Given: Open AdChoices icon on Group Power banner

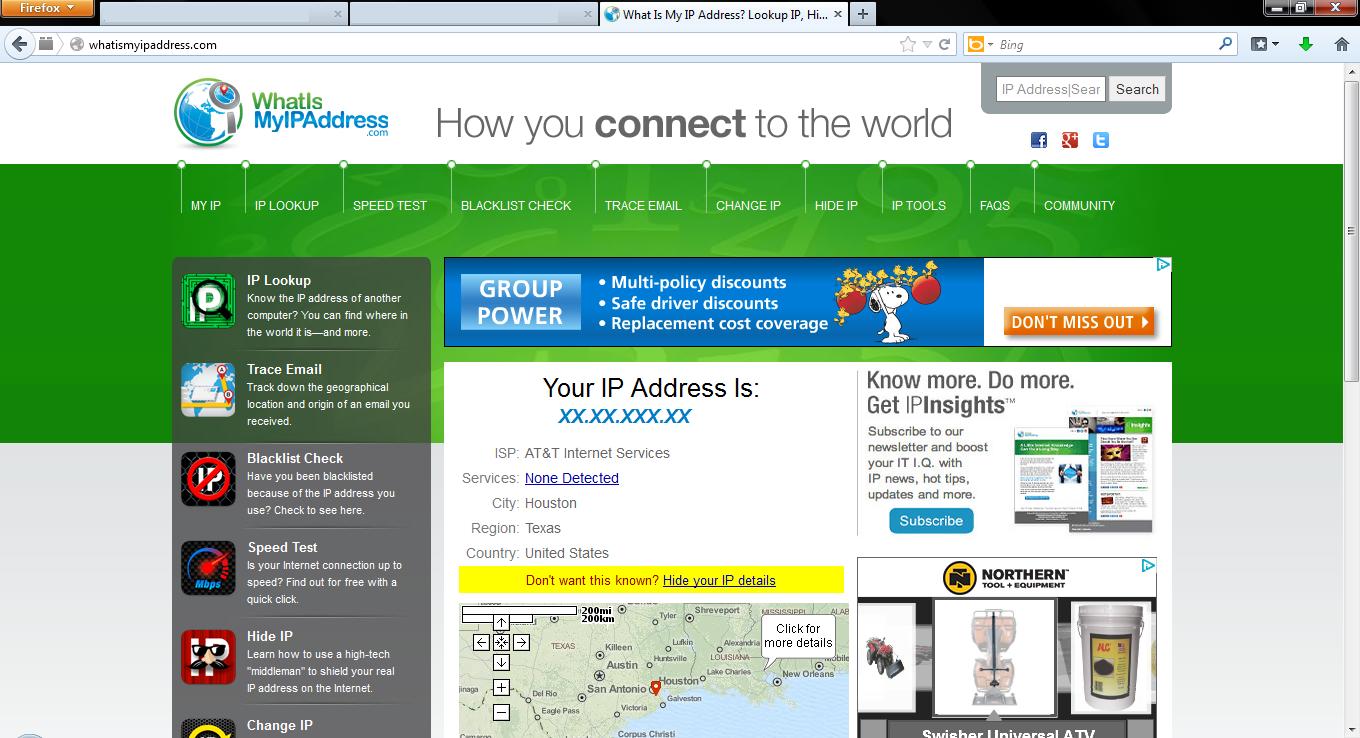Looking at the screenshot, I should point(1163,265).
